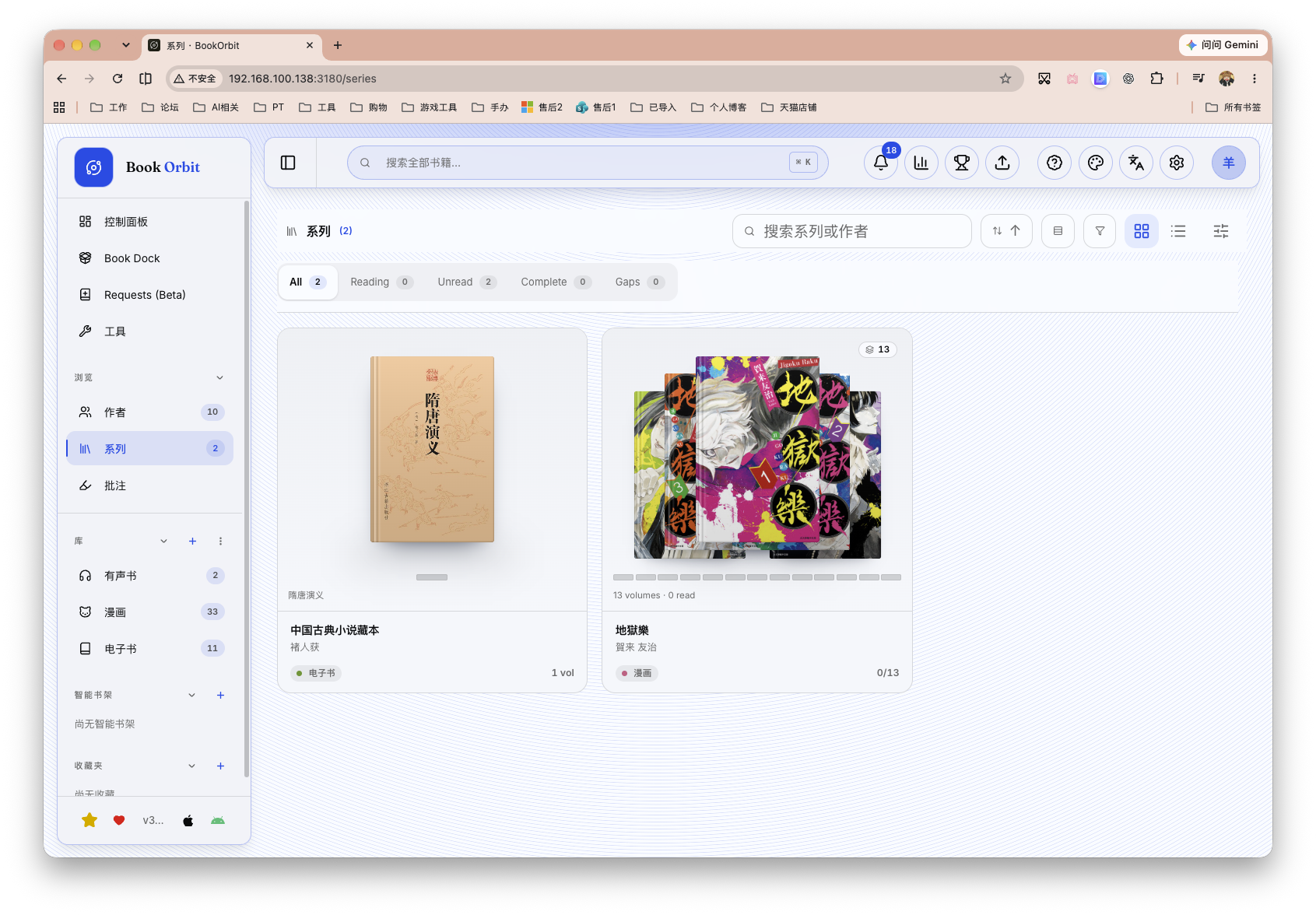1316x915 pixels.
Task: Open the user avatar menu
Action: pyautogui.click(x=1229, y=163)
